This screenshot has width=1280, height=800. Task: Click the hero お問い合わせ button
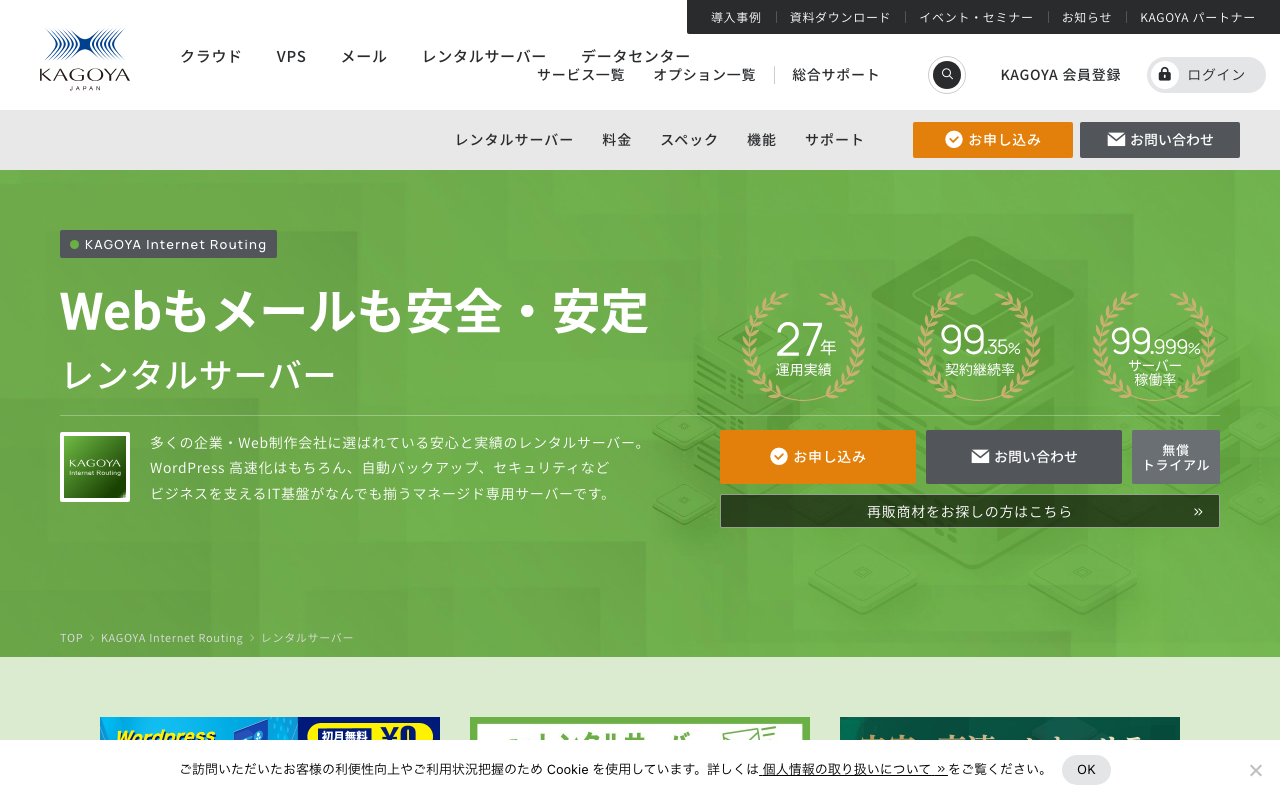pos(1024,457)
